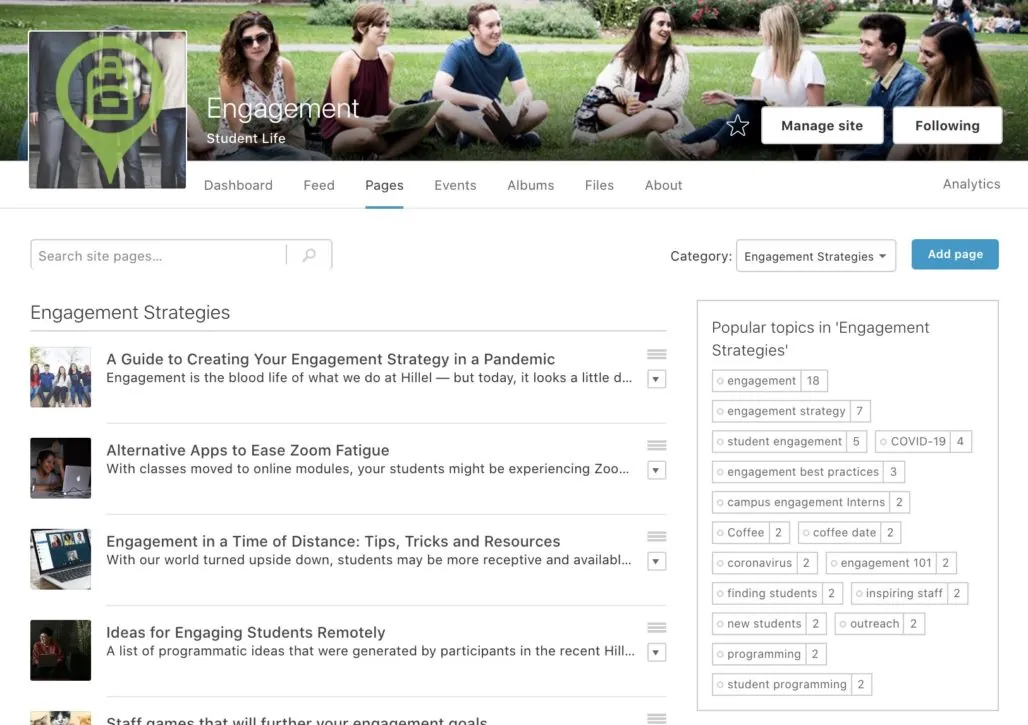This screenshot has width=1028, height=725.
Task: Click the magnifier search icon
Action: coord(309,255)
